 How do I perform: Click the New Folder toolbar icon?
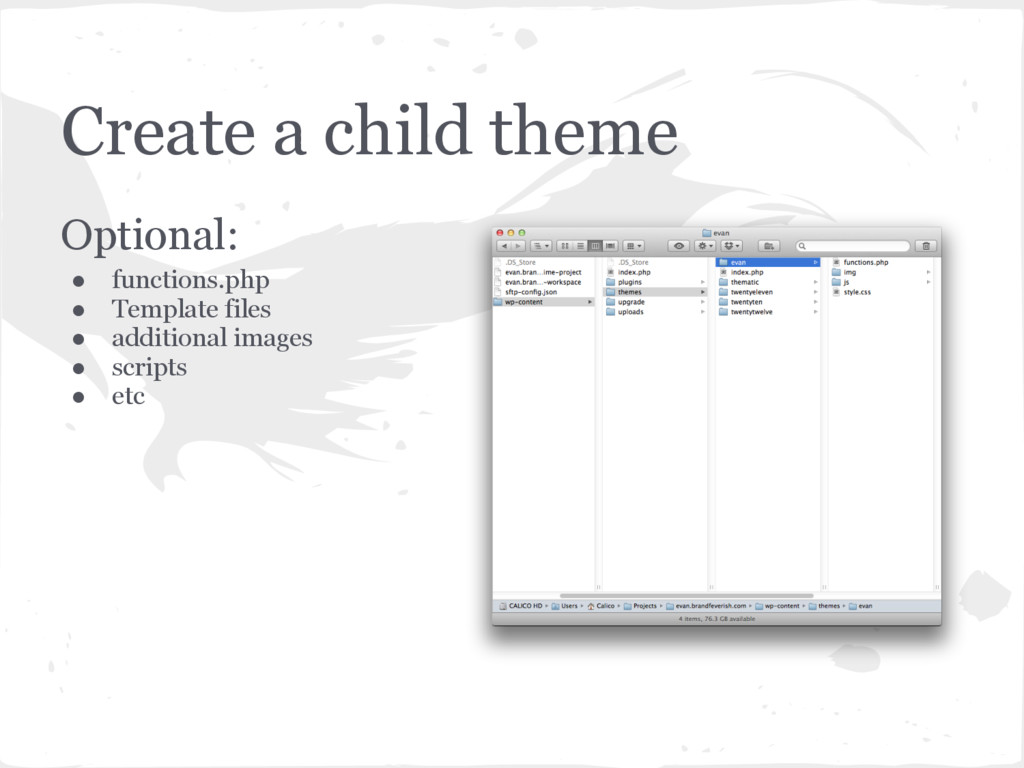pyautogui.click(x=769, y=246)
